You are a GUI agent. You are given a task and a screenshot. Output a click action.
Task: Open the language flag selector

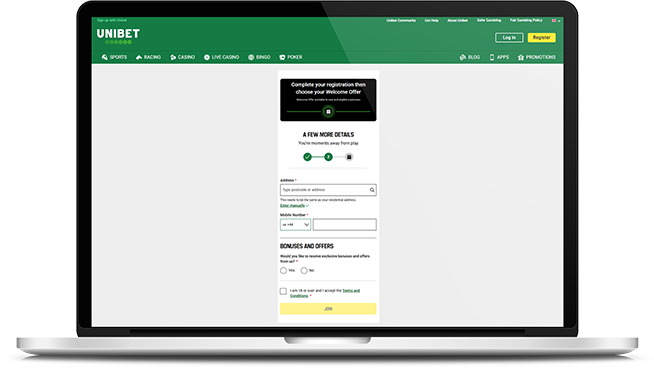click(556, 20)
